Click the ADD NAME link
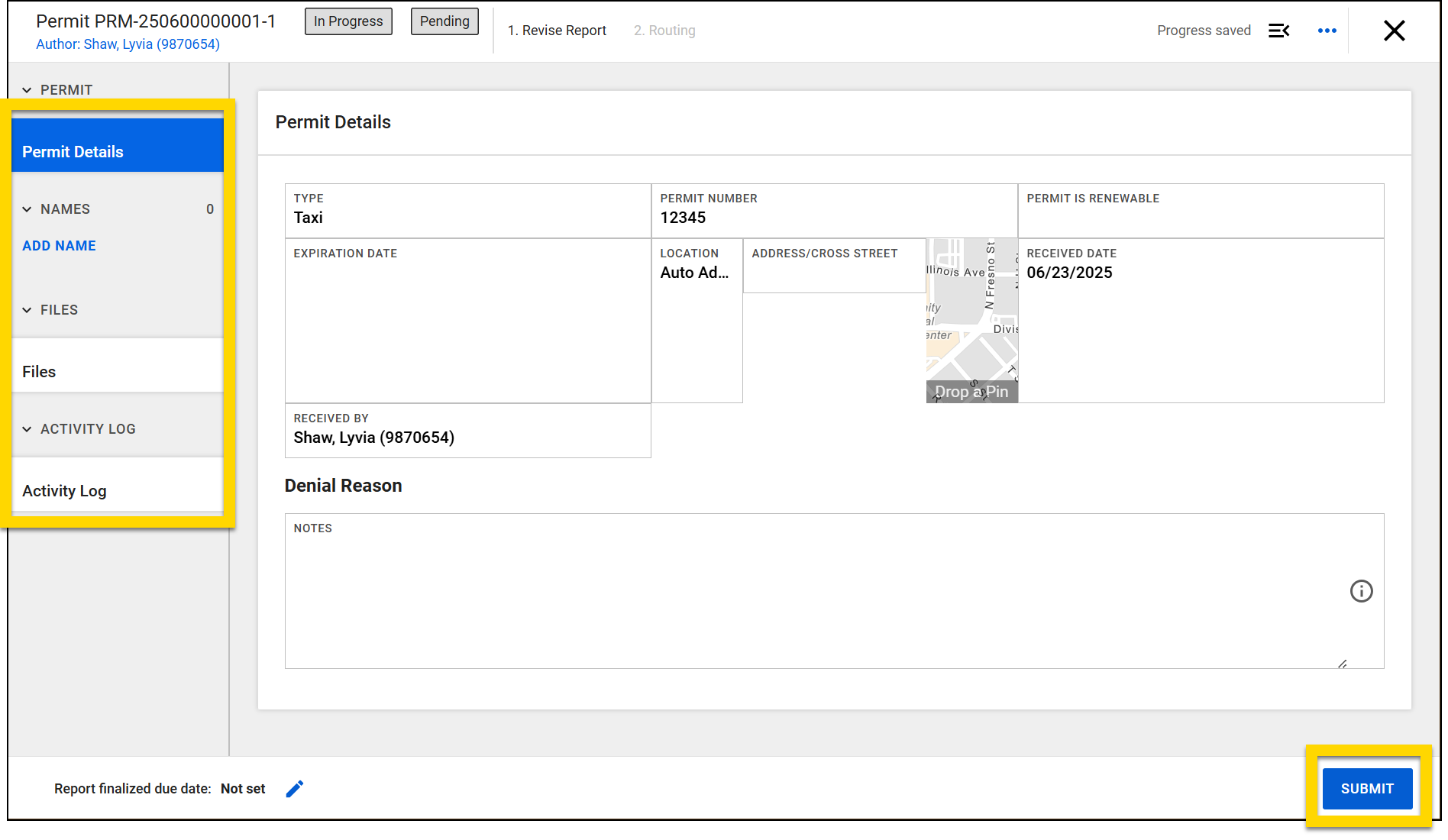The width and height of the screenshot is (1448, 840). [x=59, y=246]
